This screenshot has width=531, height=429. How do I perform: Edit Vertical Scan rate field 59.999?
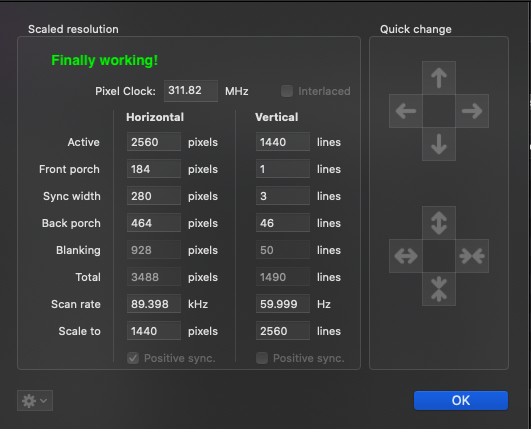[x=283, y=304]
